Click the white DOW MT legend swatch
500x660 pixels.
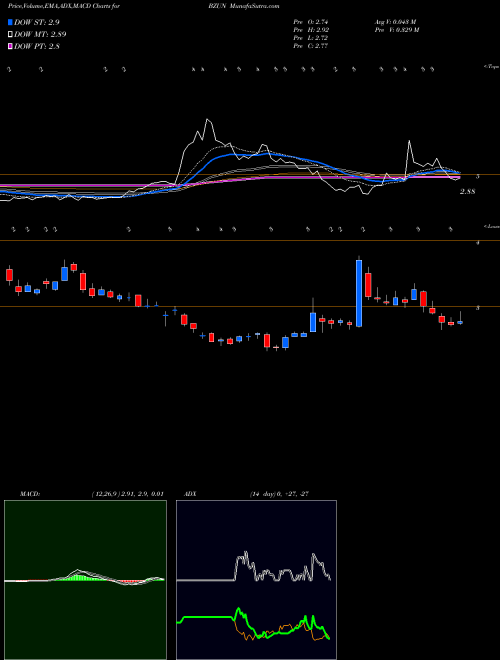(x=10, y=35)
